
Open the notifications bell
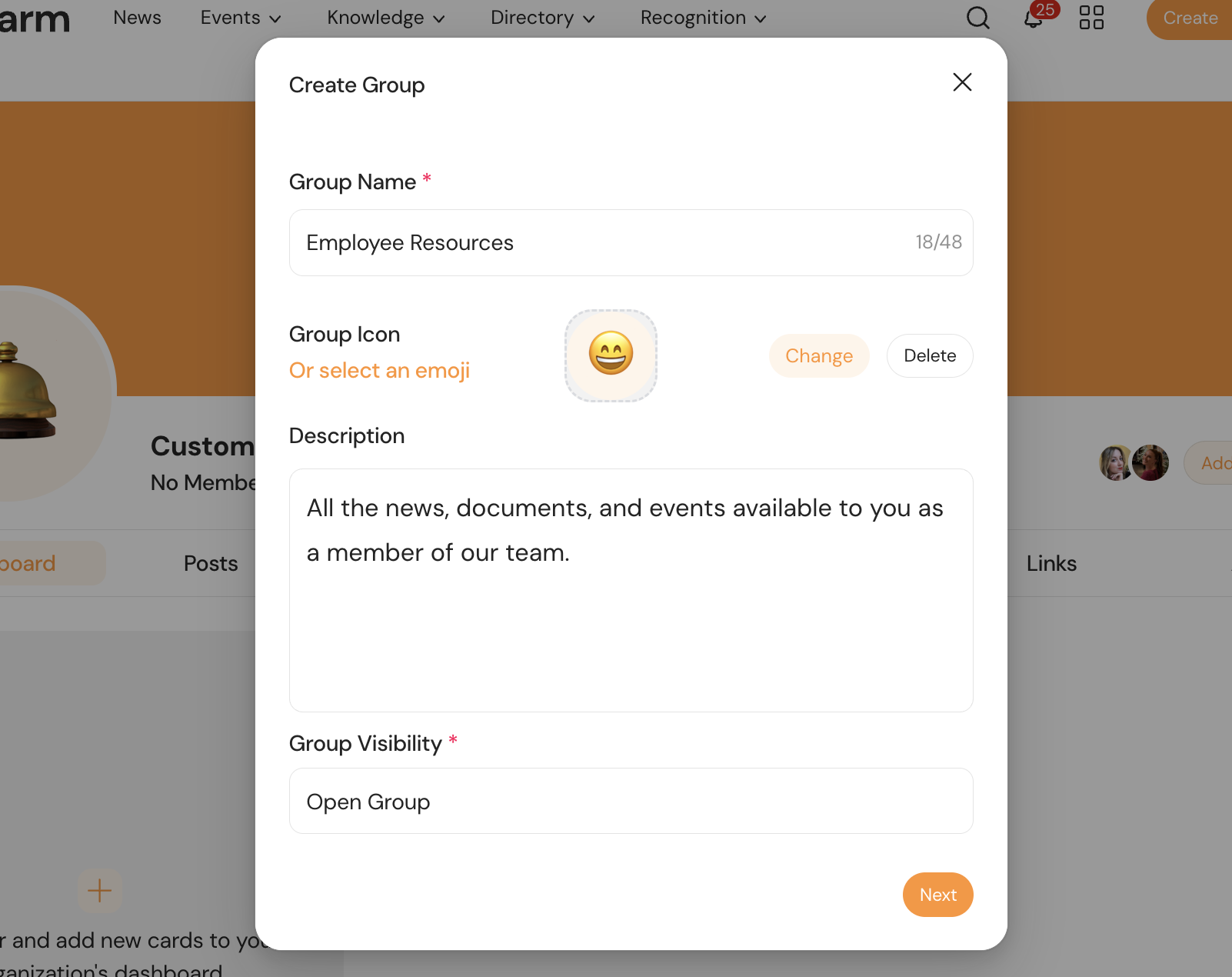point(1034,18)
